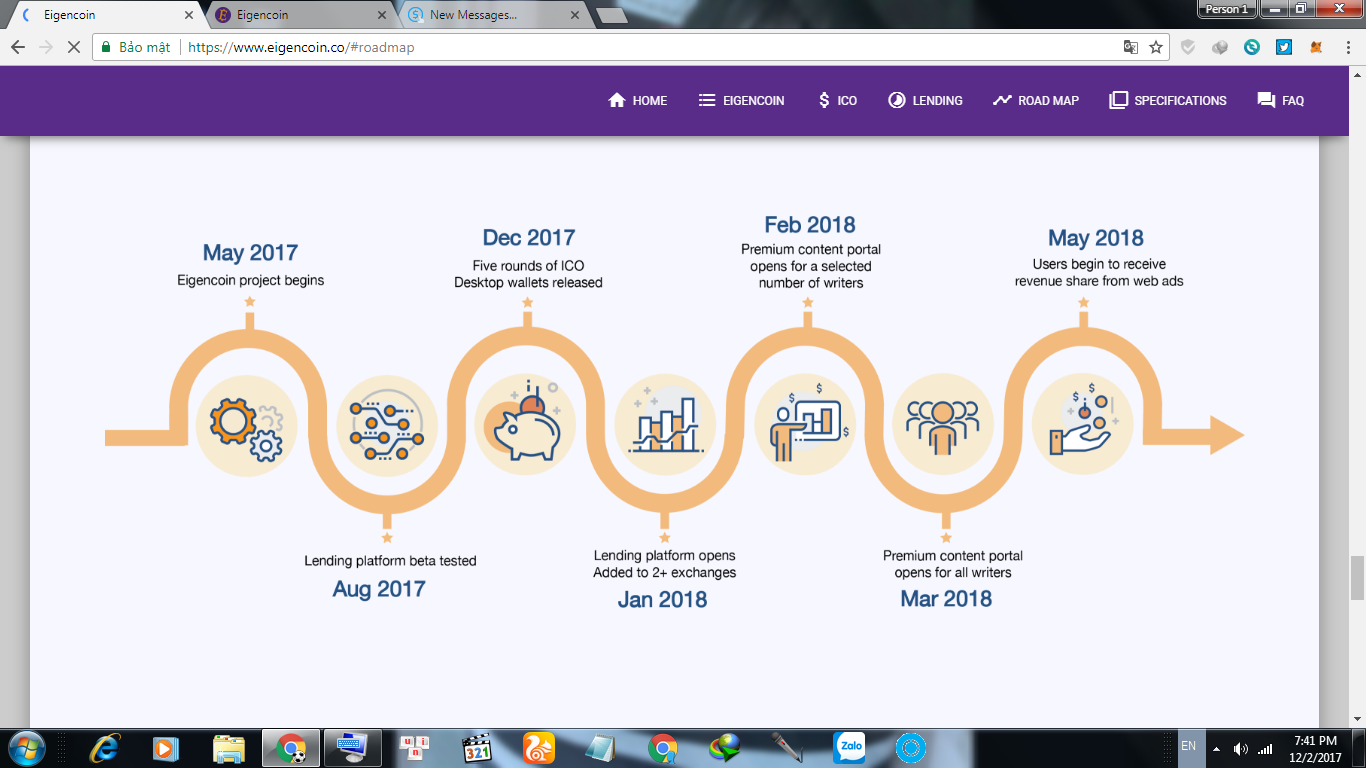The width and height of the screenshot is (1366, 768).
Task: Open the SPECIFICATIONS navigation item
Action: coord(1168,100)
